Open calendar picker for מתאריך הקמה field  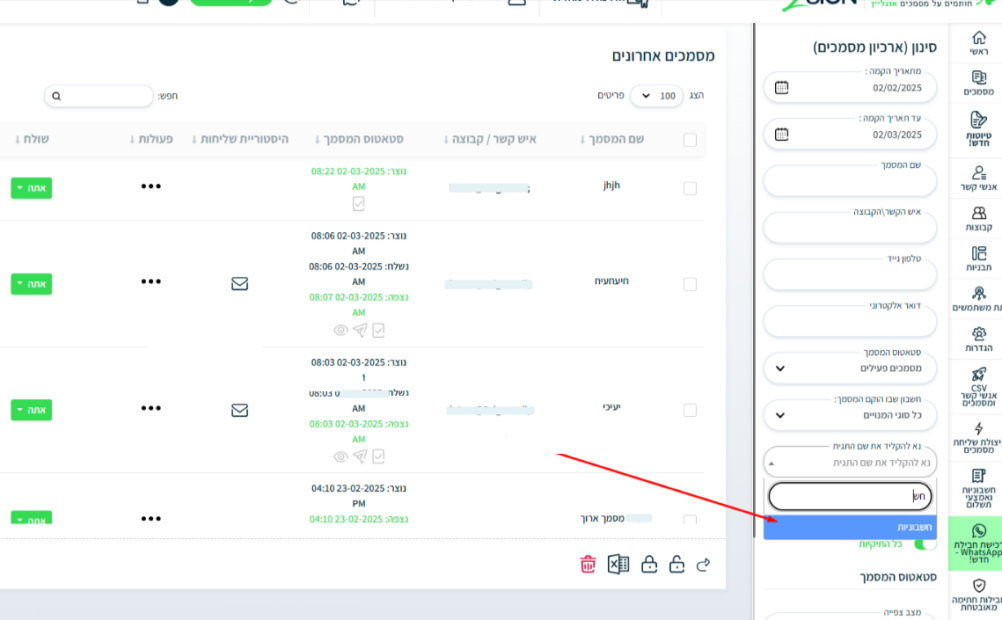coord(781,88)
